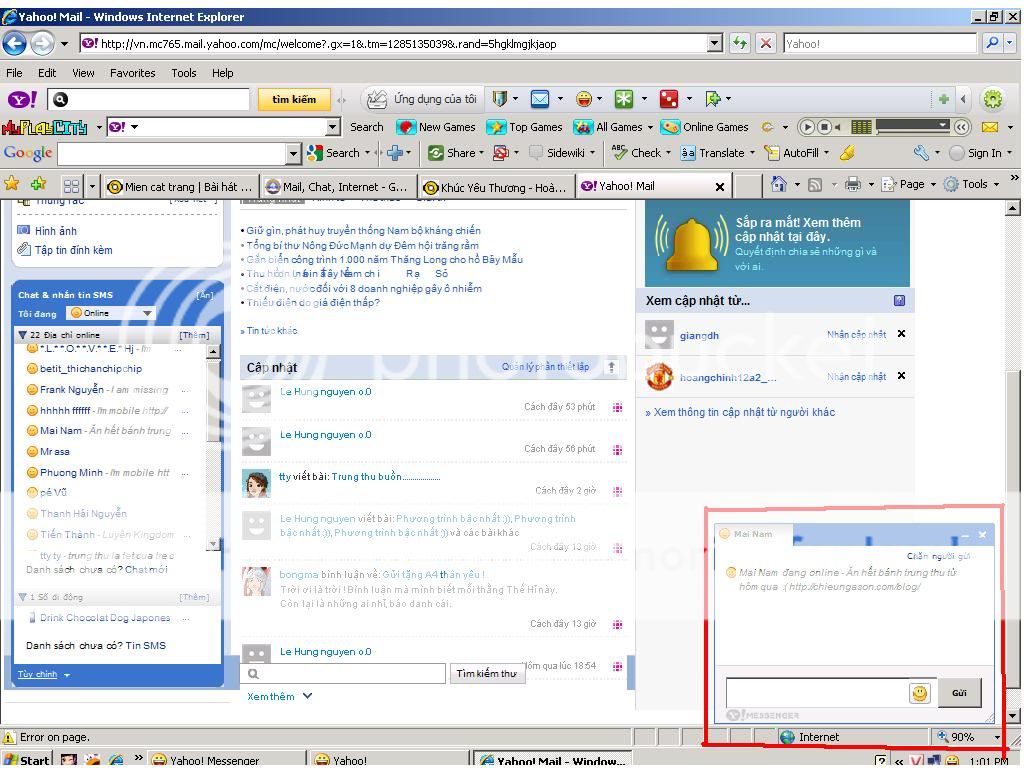Screen dimensions: 1024x768
Task: Dismiss giangdh update suggestion with X
Action: coord(901,334)
